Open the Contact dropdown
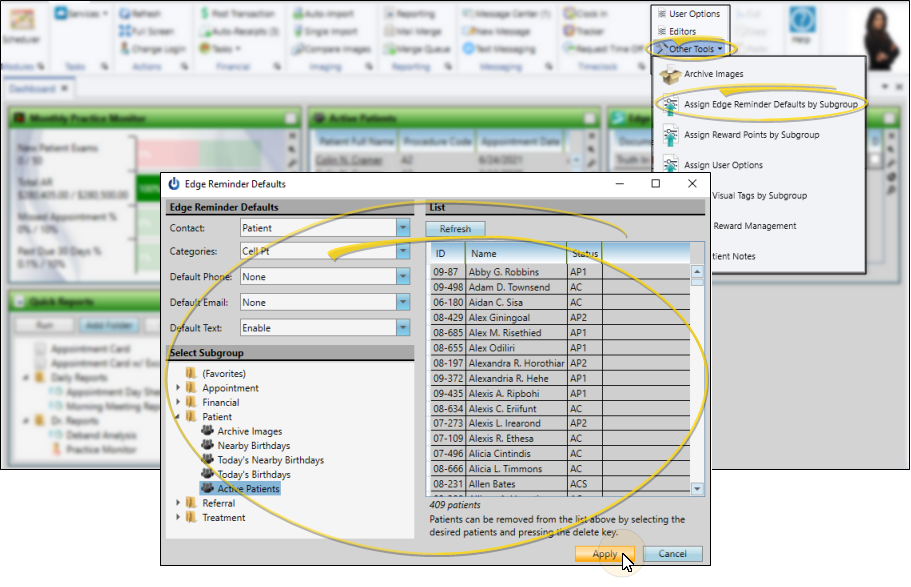Screen dimensions: 911x587 [x=402, y=228]
